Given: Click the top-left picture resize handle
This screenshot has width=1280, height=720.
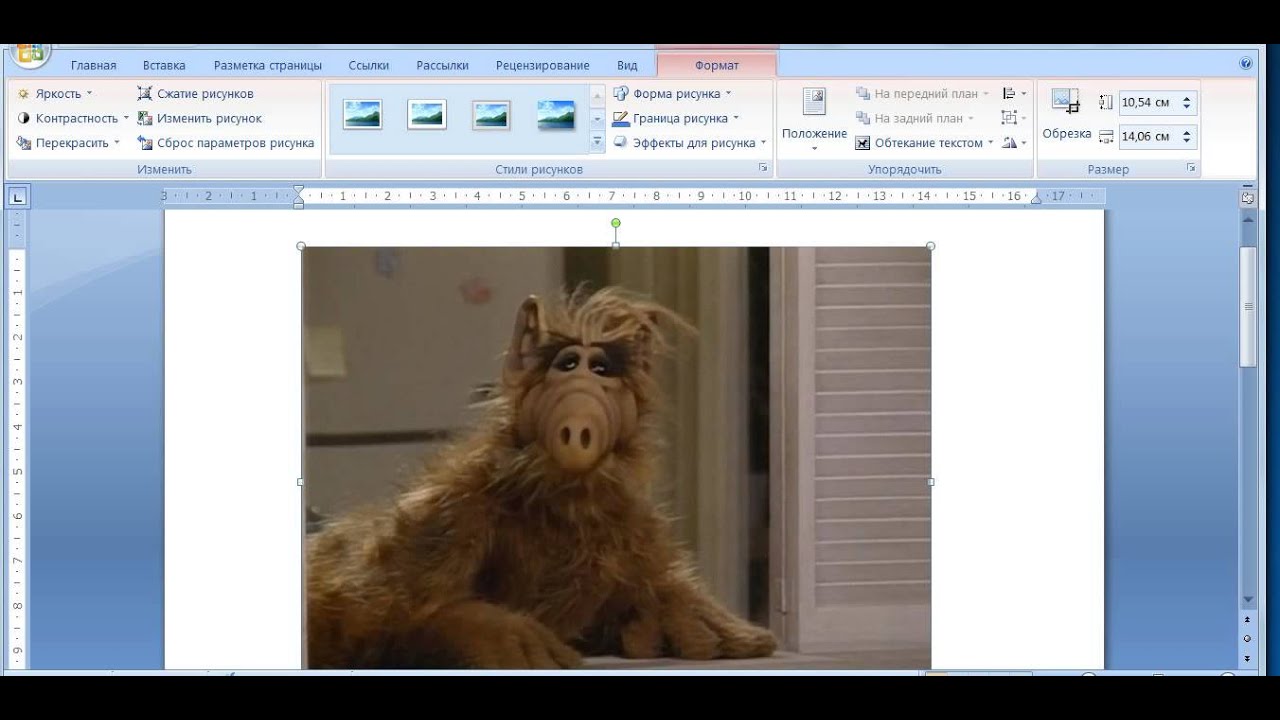Looking at the screenshot, I should (x=302, y=246).
